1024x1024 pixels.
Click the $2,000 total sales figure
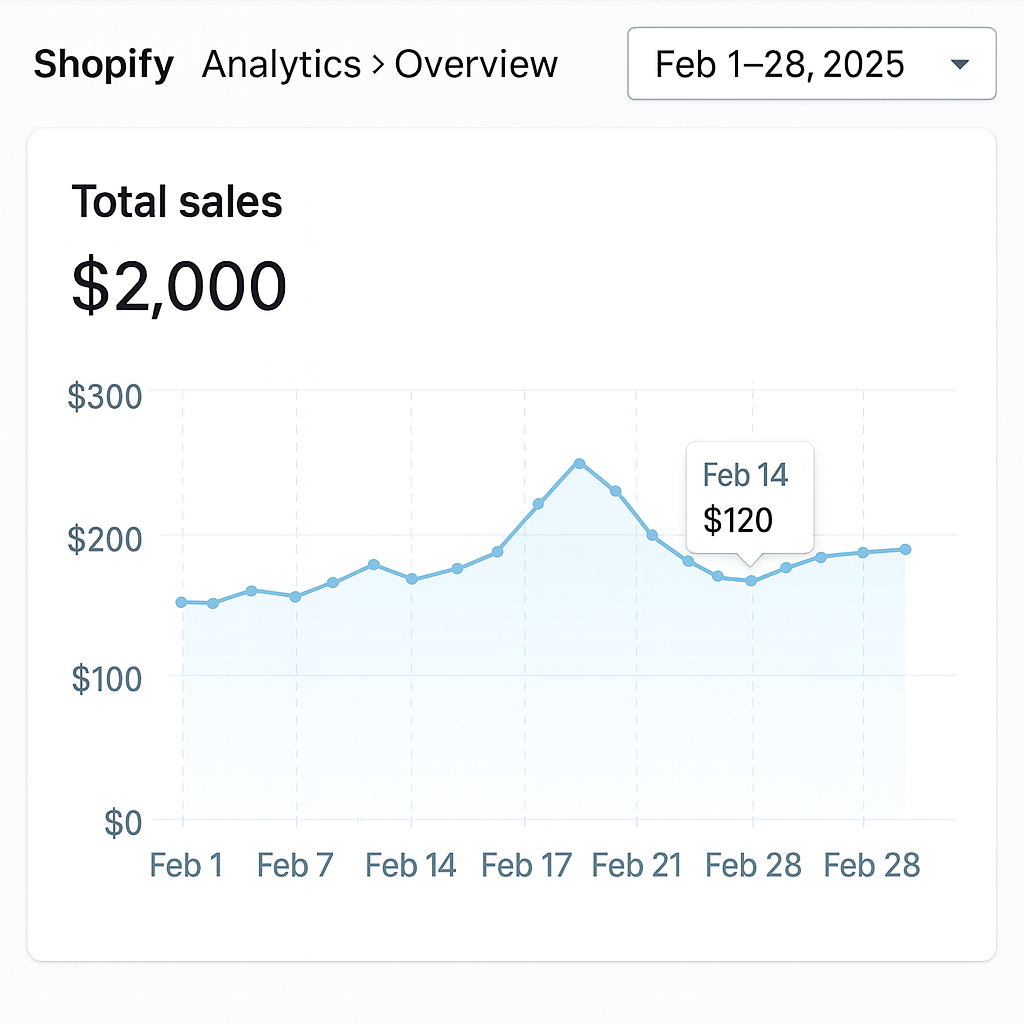(179, 285)
